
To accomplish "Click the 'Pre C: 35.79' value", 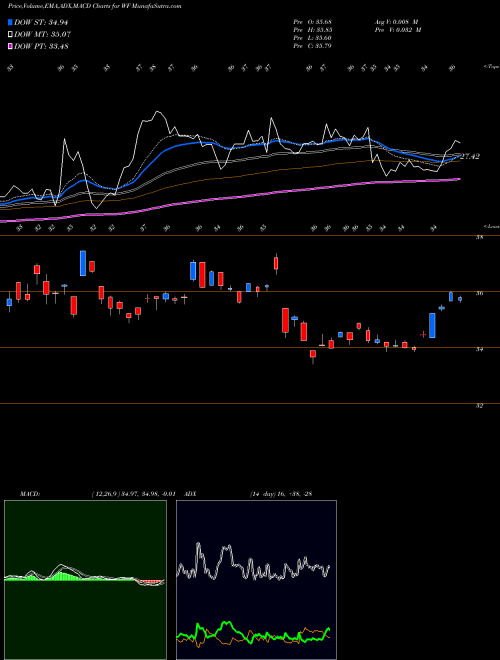I will 312,45.
